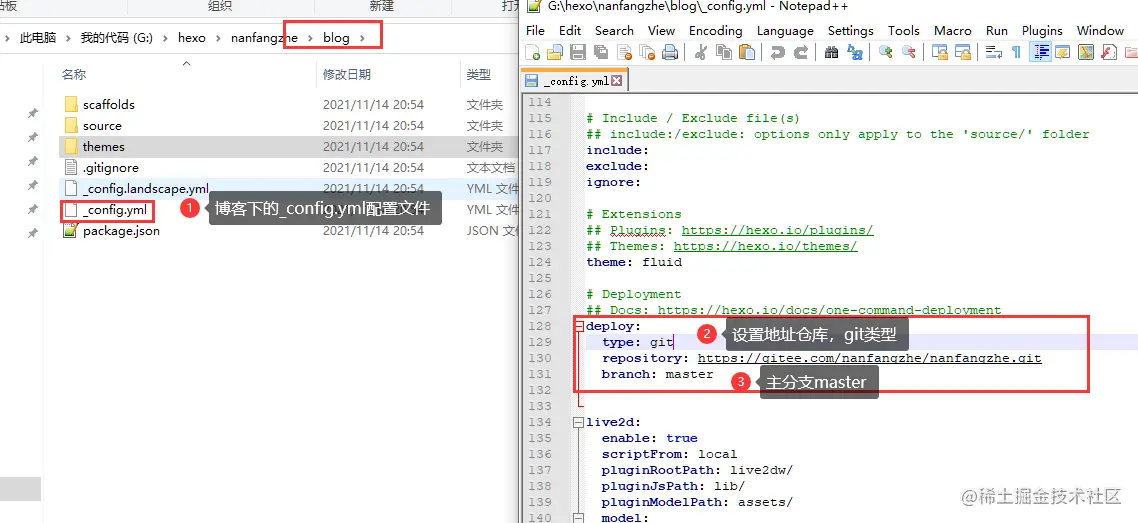Open the Window menu
Viewport: 1138px width, 523px height.
(1100, 30)
